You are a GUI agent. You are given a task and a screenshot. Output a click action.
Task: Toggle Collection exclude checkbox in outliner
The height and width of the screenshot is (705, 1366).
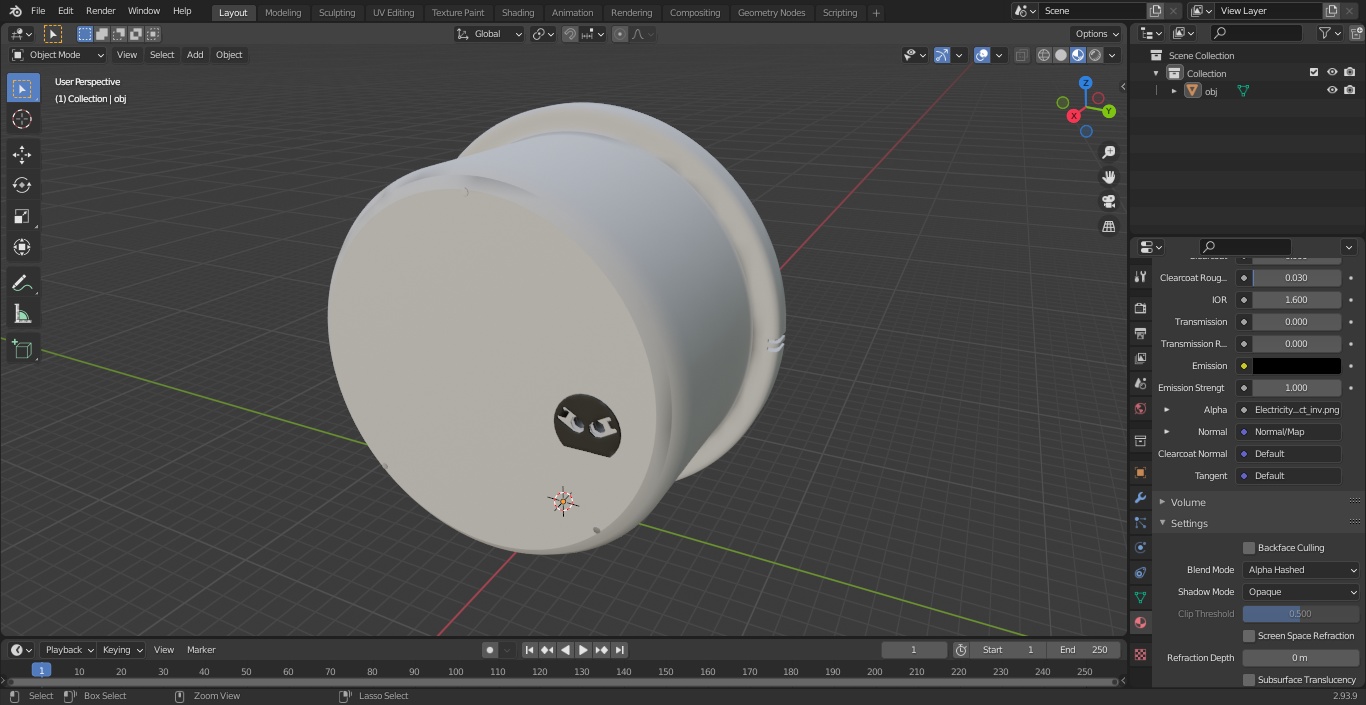click(x=1314, y=73)
